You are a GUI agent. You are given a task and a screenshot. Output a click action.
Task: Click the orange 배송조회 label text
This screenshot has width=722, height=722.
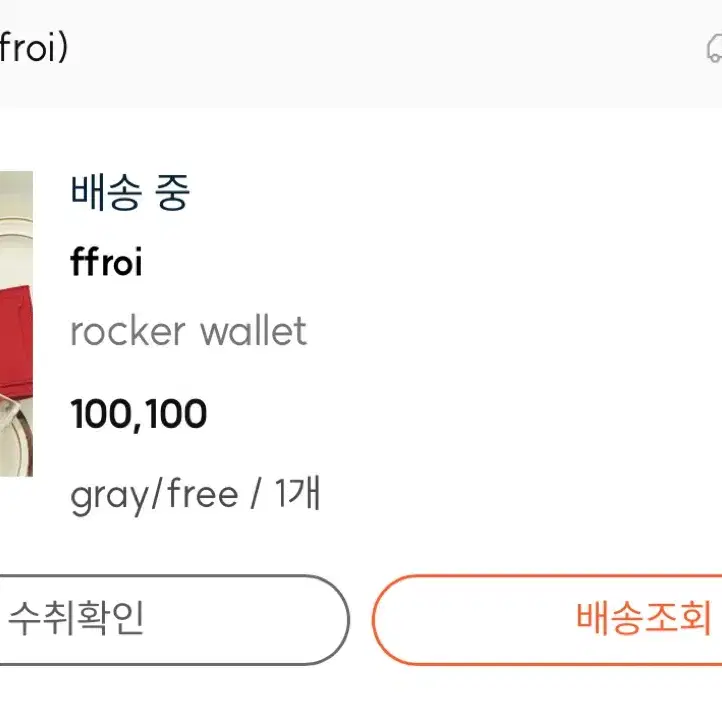point(644,618)
